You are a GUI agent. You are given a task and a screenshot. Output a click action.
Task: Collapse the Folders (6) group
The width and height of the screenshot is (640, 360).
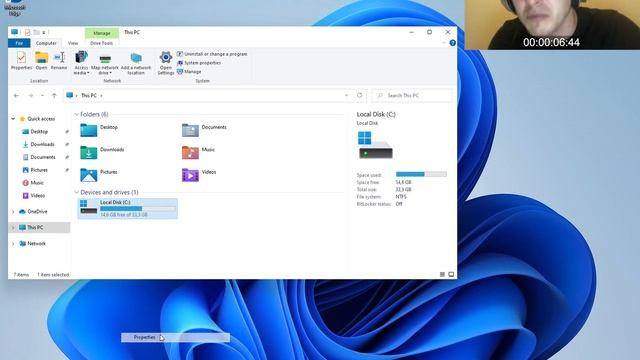point(76,114)
